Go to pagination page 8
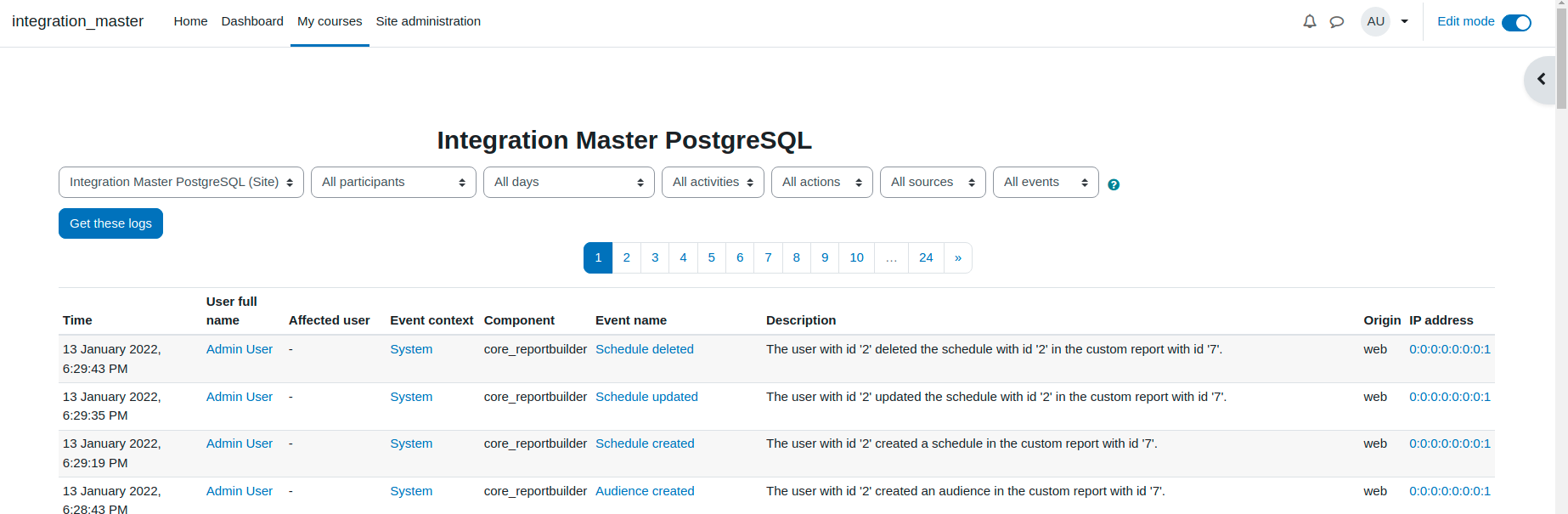 797,257
